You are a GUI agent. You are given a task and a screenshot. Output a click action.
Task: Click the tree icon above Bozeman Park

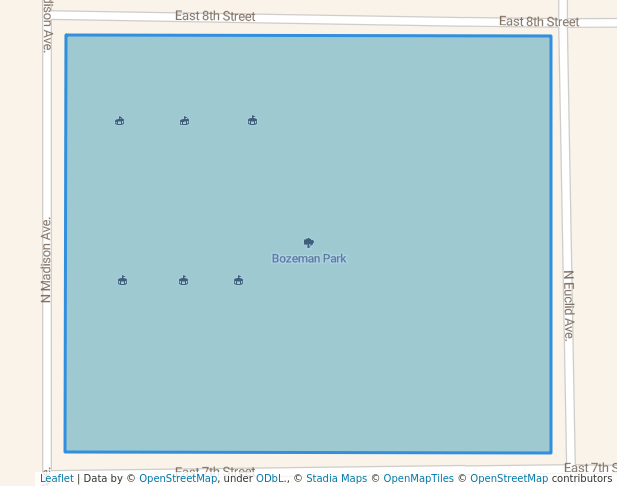[309, 243]
